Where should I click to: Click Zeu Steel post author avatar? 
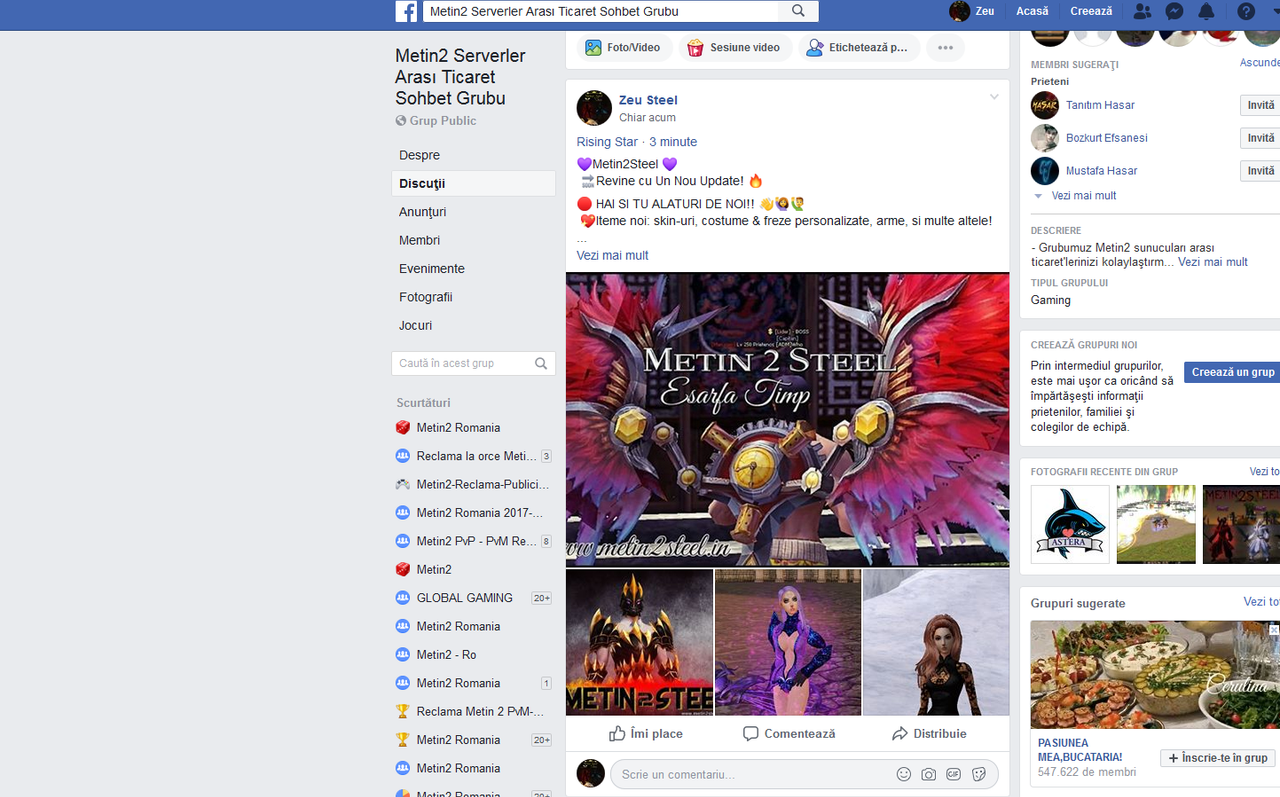(594, 108)
